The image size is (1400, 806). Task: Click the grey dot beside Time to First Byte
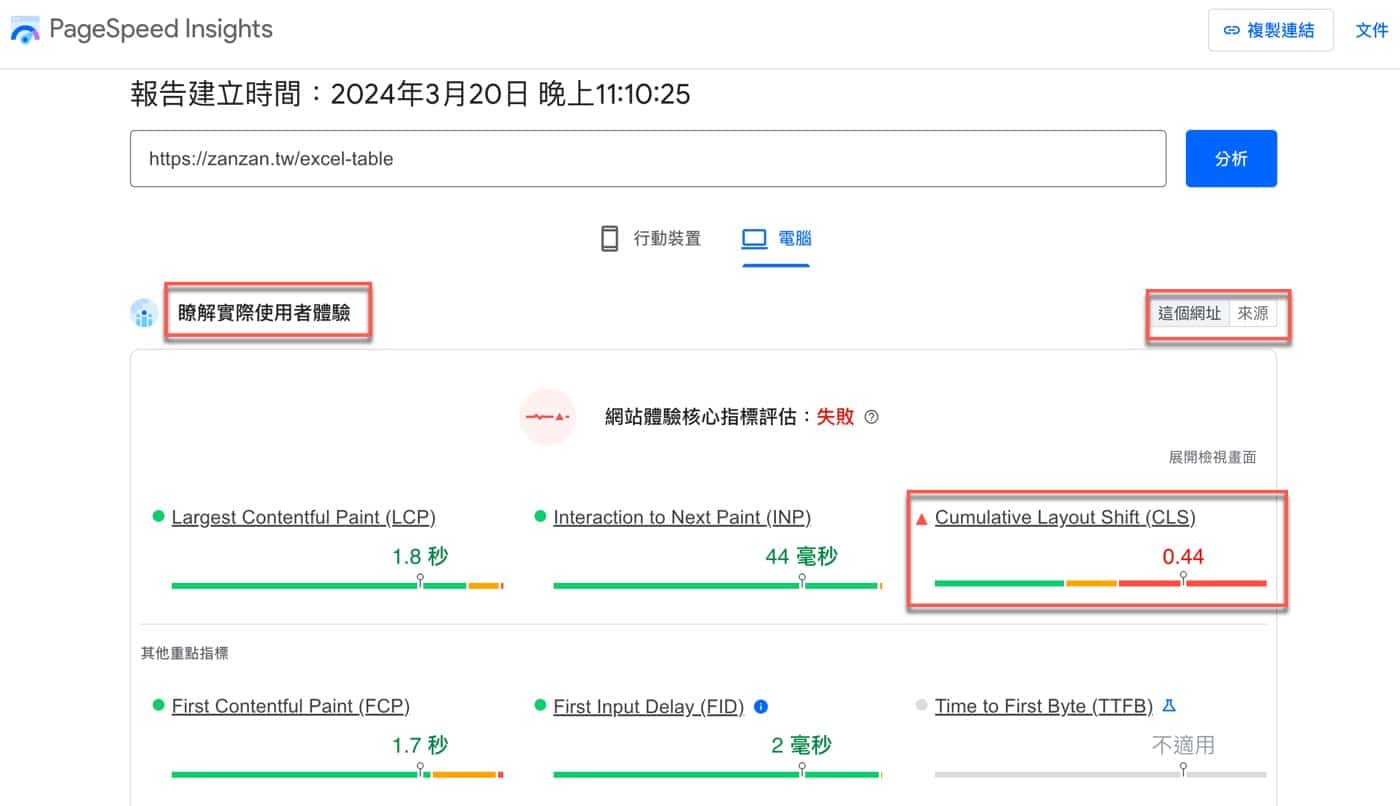coord(921,705)
